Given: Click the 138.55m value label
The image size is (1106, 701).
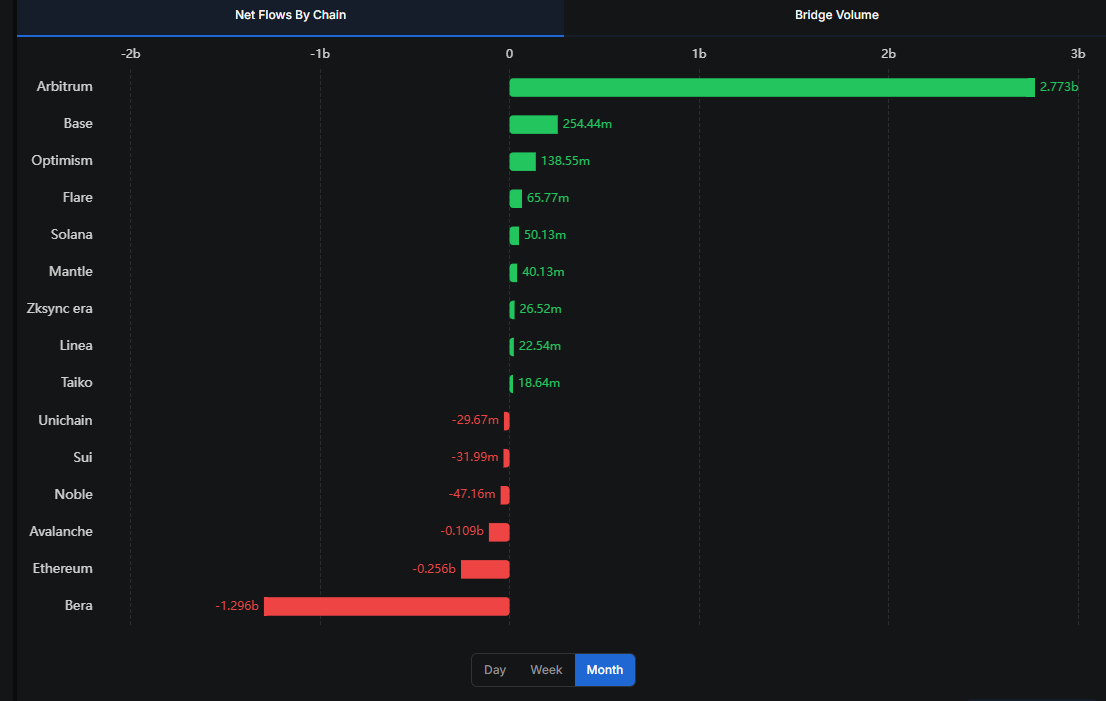Looking at the screenshot, I should click(x=565, y=161).
